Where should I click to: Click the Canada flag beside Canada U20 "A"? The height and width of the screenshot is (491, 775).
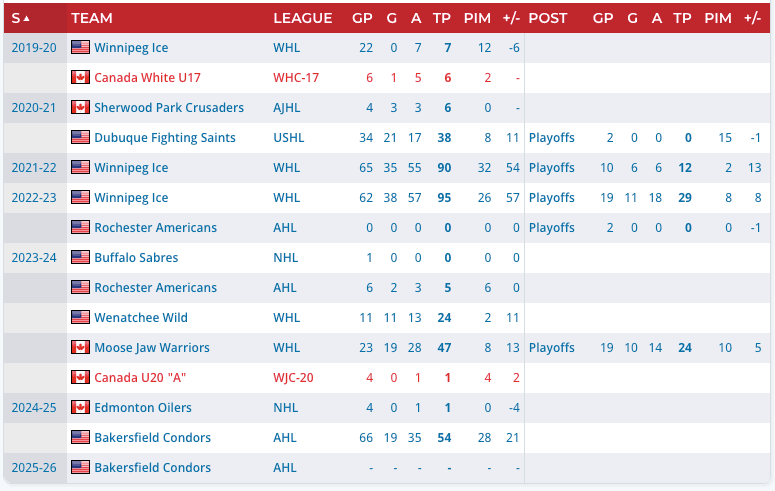(x=80, y=378)
